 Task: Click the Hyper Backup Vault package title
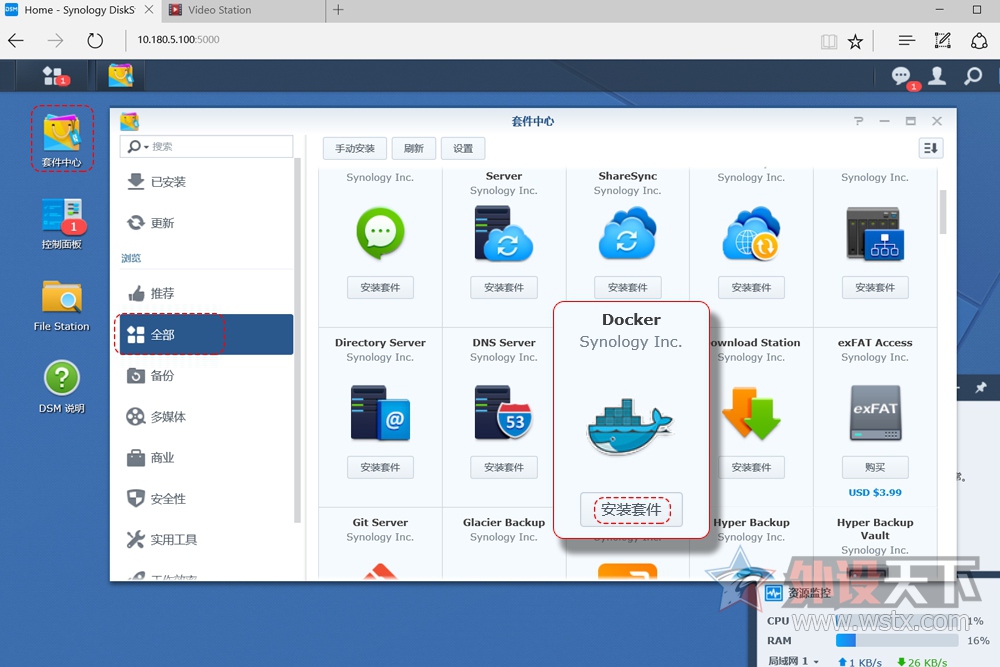(x=875, y=529)
